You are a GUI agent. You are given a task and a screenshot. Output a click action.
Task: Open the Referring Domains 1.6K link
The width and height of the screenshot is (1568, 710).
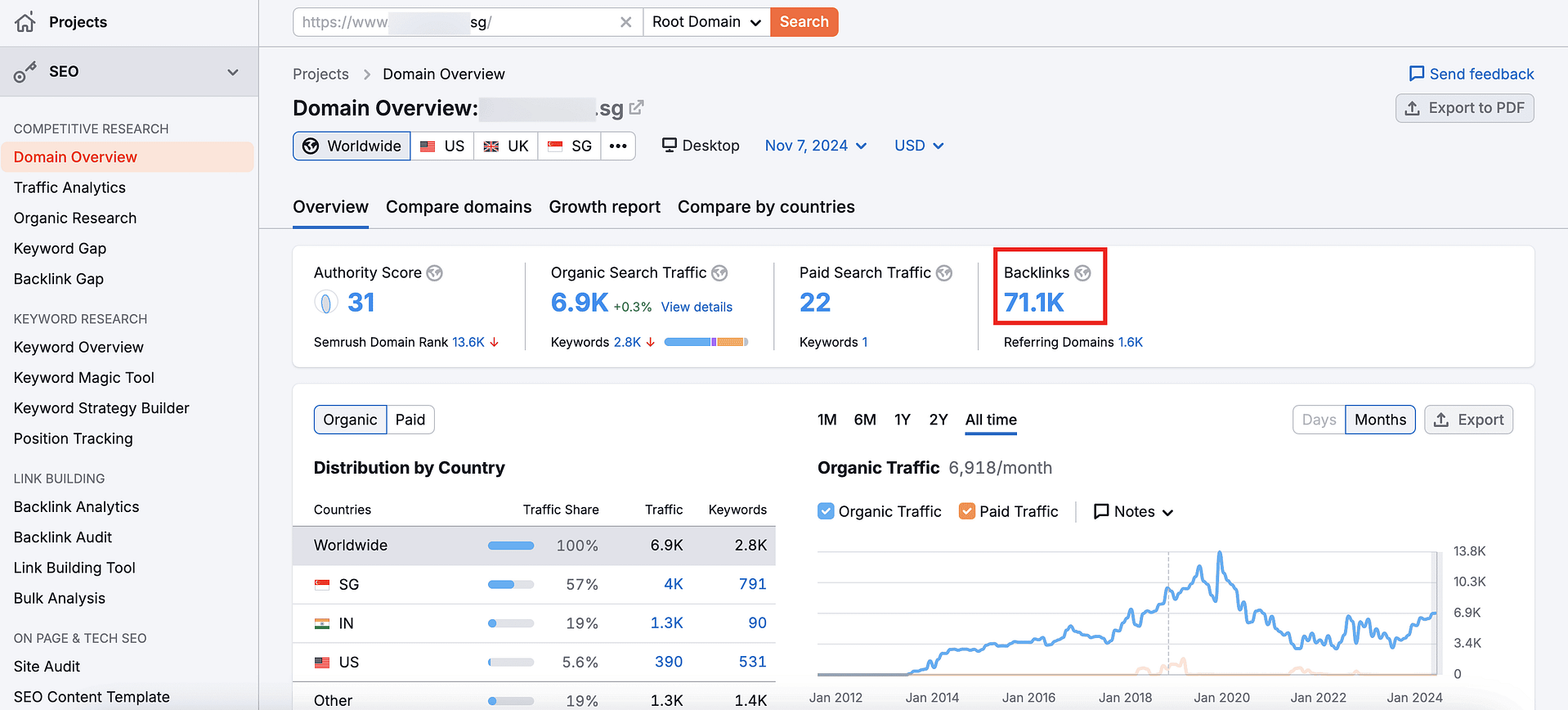tap(1131, 342)
